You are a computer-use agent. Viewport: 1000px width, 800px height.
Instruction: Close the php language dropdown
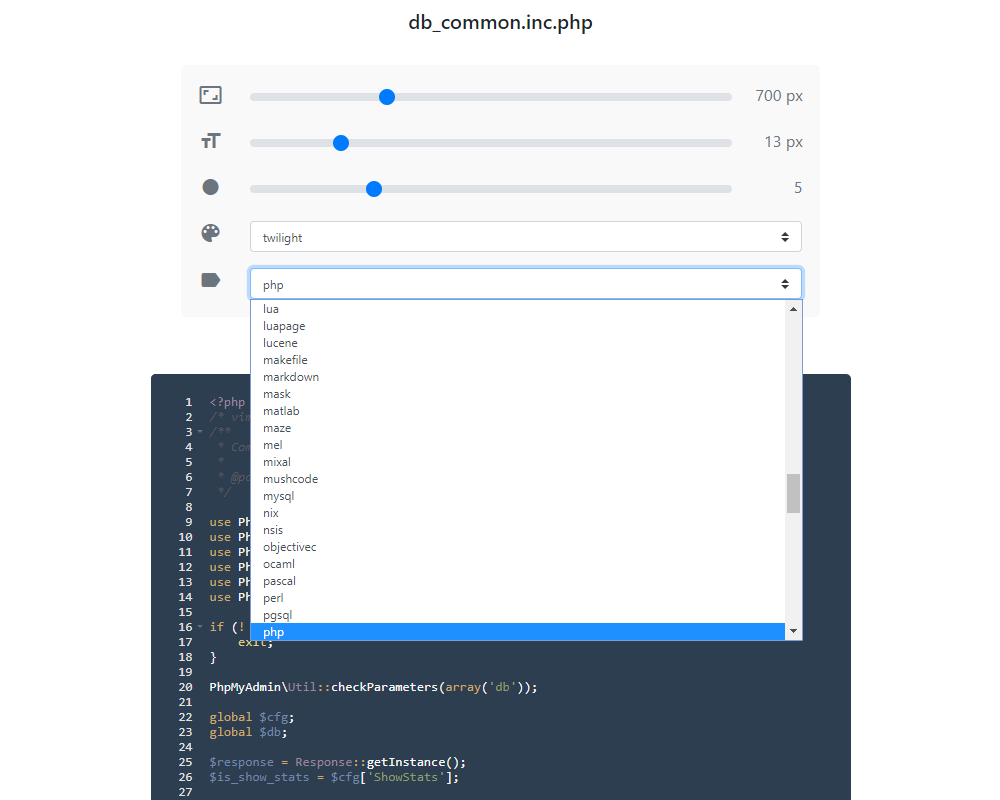tap(525, 284)
